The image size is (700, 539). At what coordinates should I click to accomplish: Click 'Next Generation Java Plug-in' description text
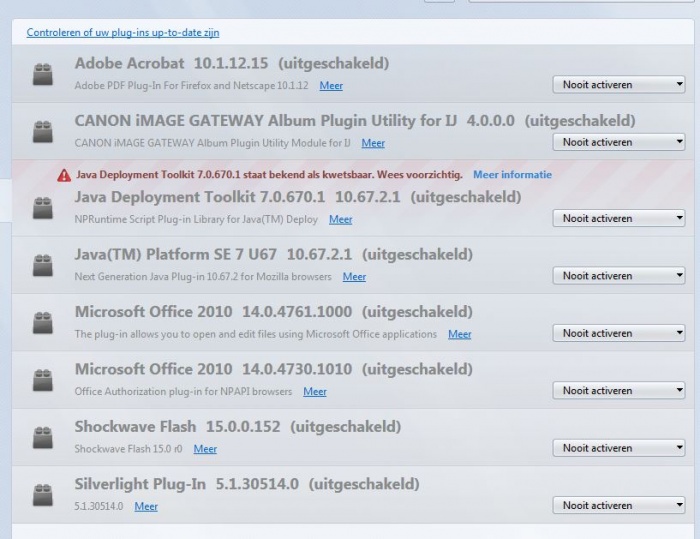[x=203, y=276]
